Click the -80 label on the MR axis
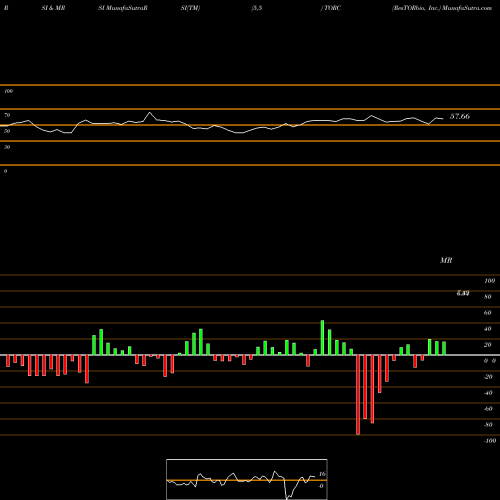 (488, 425)
